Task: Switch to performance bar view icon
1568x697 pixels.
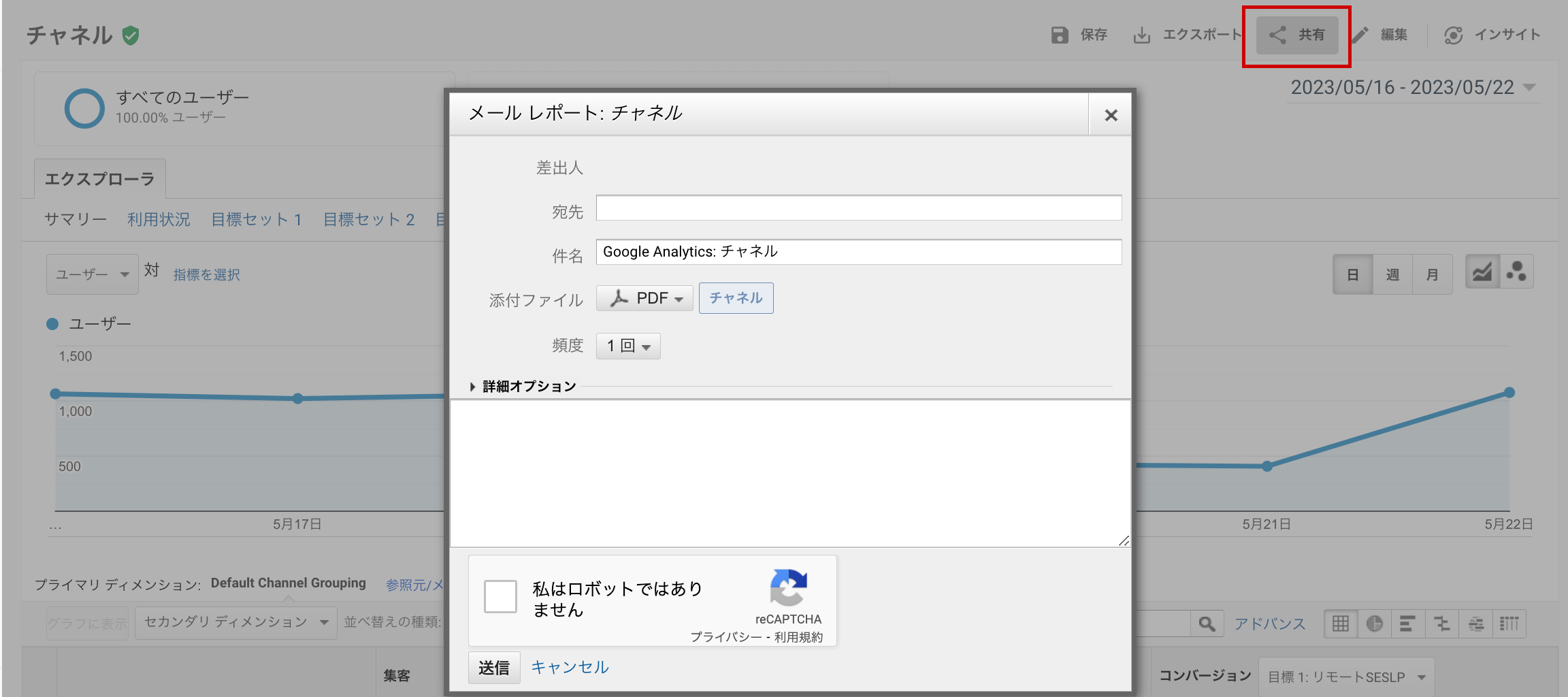Action: [x=1408, y=623]
